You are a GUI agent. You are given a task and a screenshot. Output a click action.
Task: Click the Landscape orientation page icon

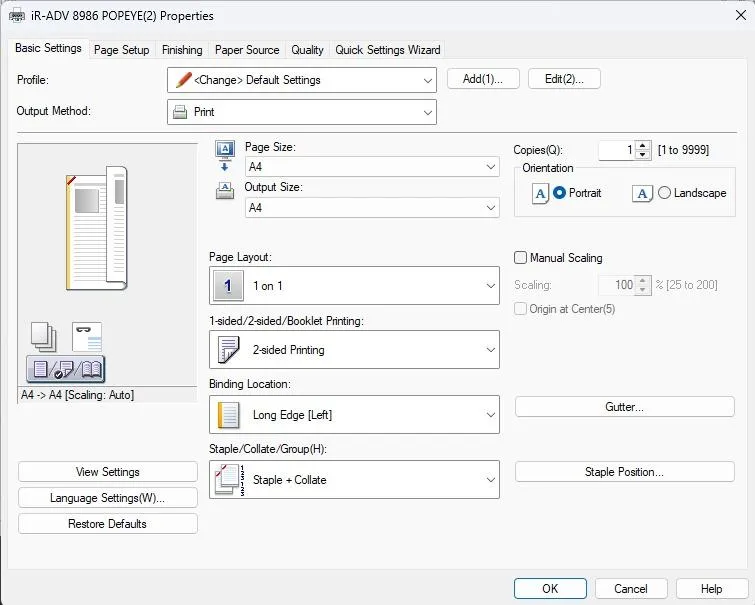click(x=642, y=194)
